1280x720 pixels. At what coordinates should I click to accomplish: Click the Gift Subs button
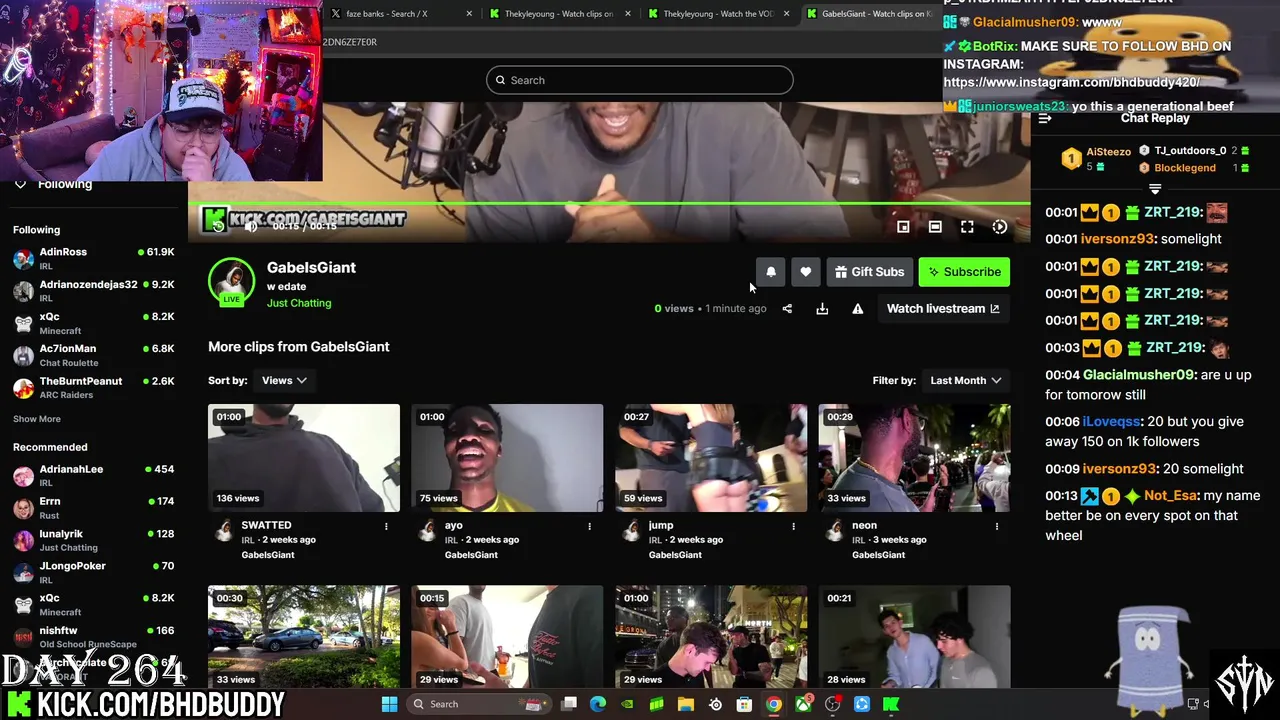pos(869,272)
